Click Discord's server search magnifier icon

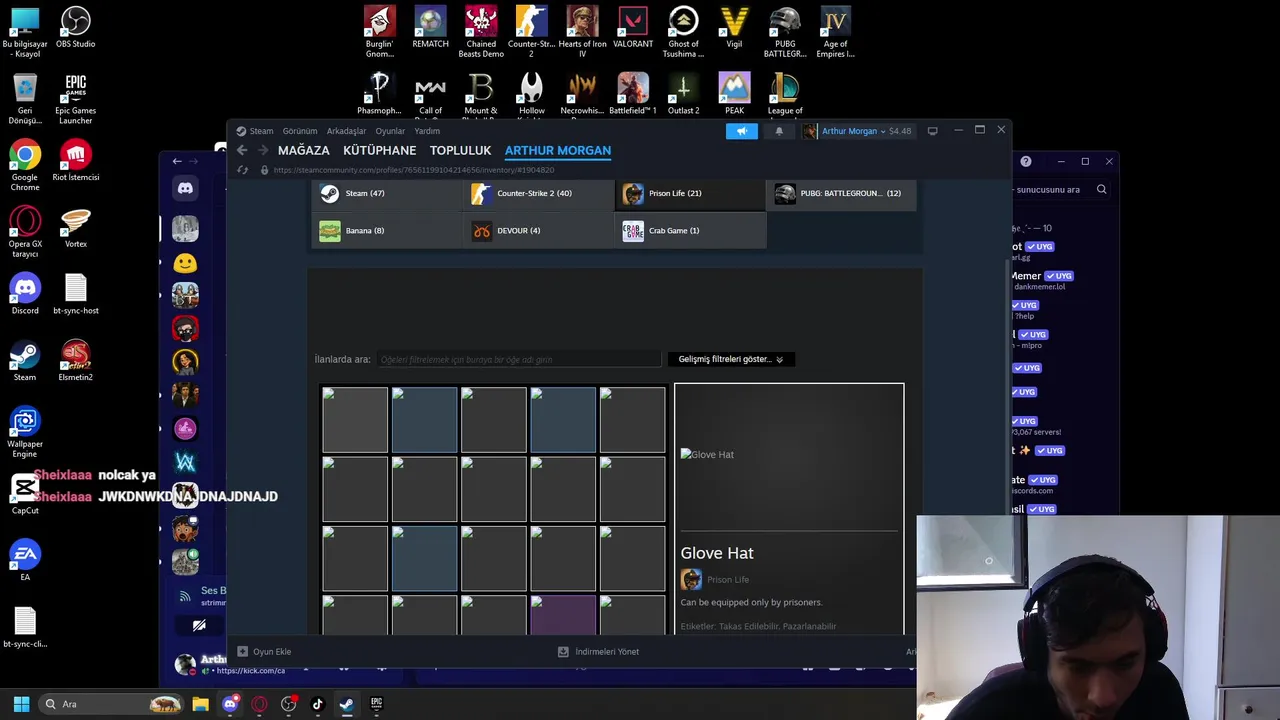point(1101,189)
